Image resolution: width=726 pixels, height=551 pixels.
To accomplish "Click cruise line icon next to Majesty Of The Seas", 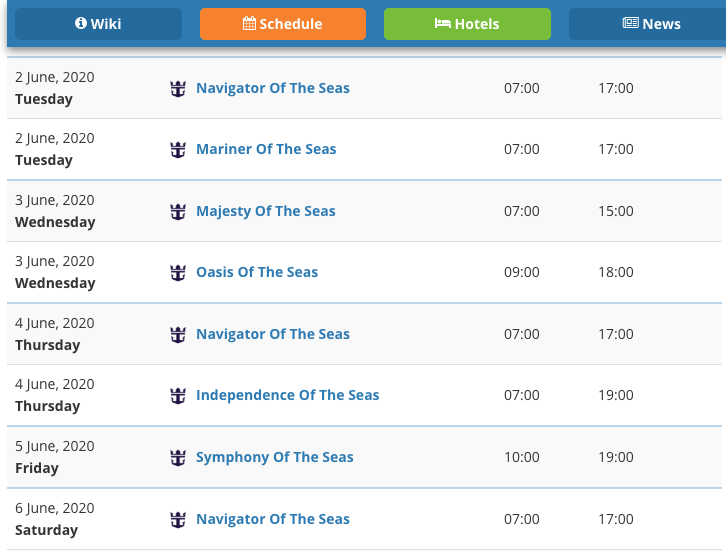I will pyautogui.click(x=178, y=212).
